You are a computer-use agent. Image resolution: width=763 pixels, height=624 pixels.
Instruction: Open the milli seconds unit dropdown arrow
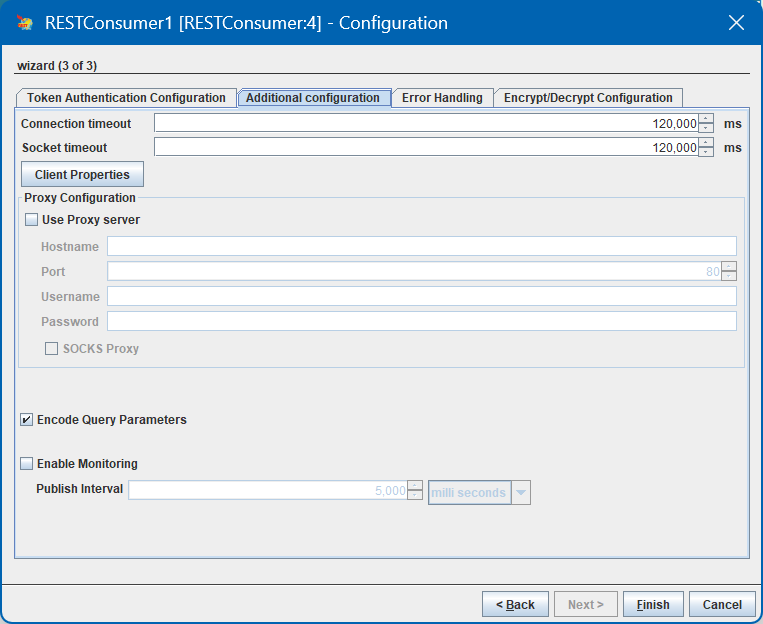(521, 493)
